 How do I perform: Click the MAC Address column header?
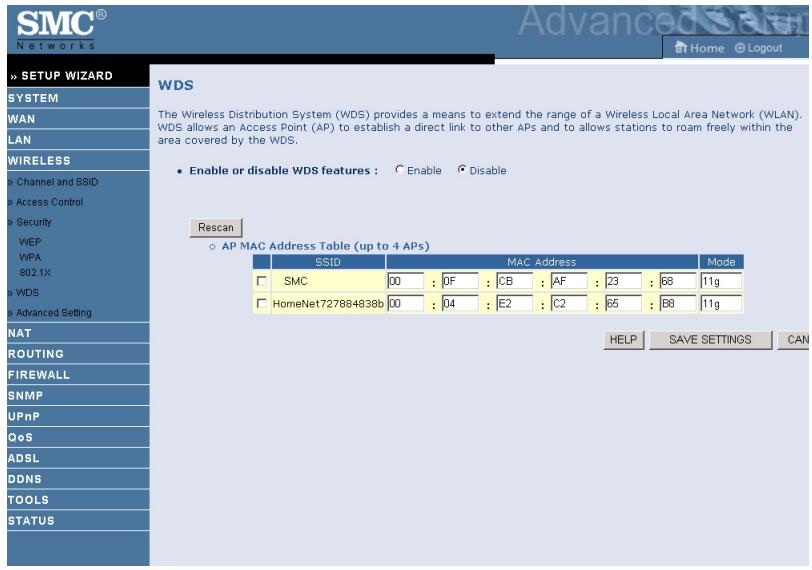[542, 262]
